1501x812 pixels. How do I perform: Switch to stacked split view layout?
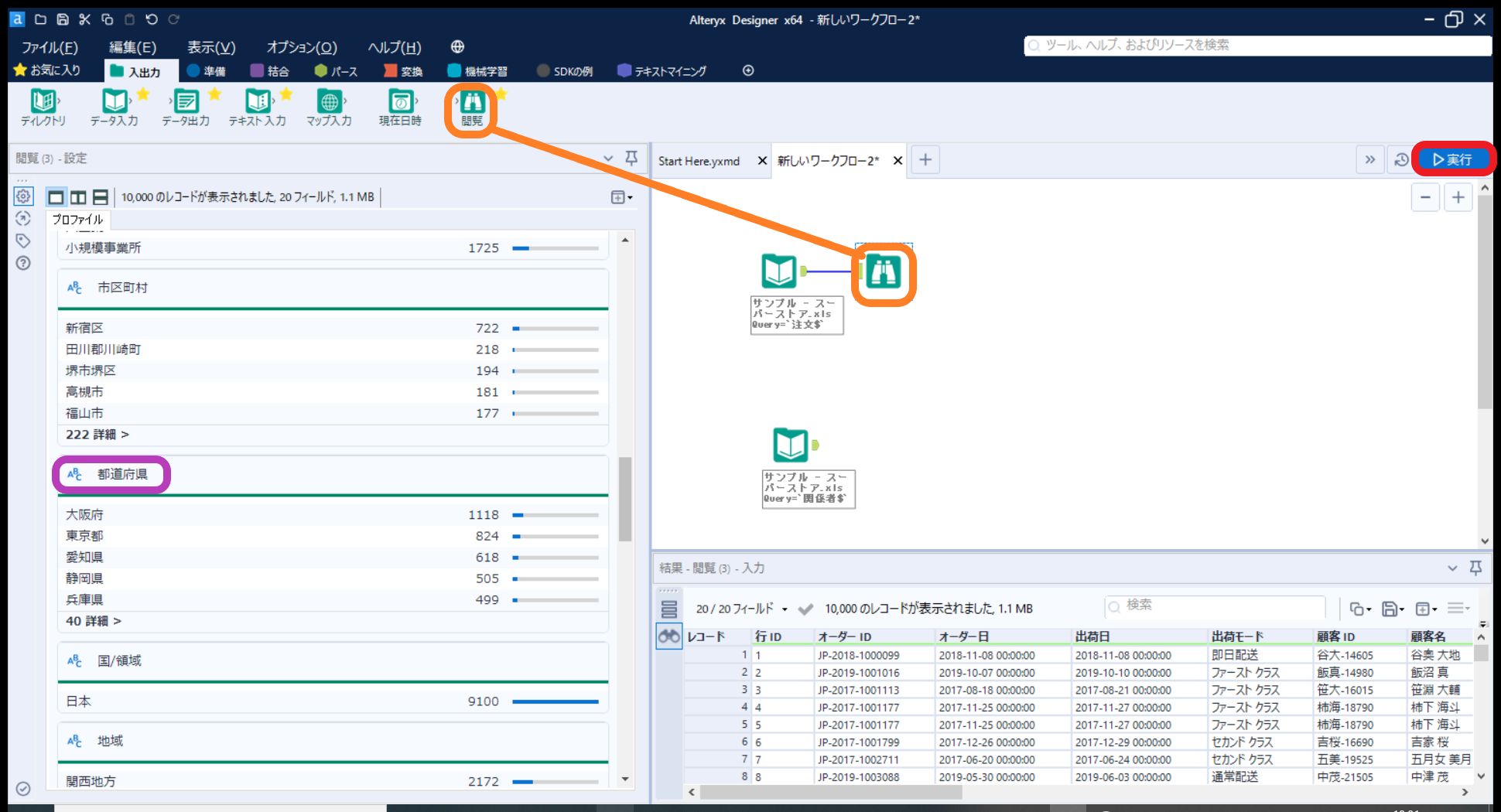pos(101,197)
